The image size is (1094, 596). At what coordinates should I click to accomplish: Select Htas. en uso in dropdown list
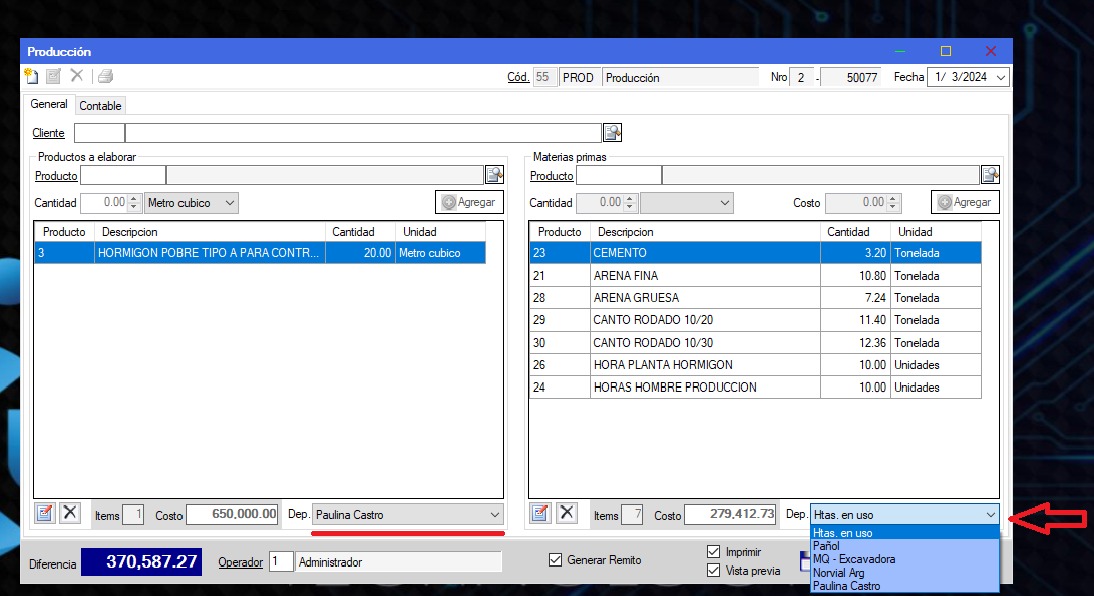pos(905,532)
